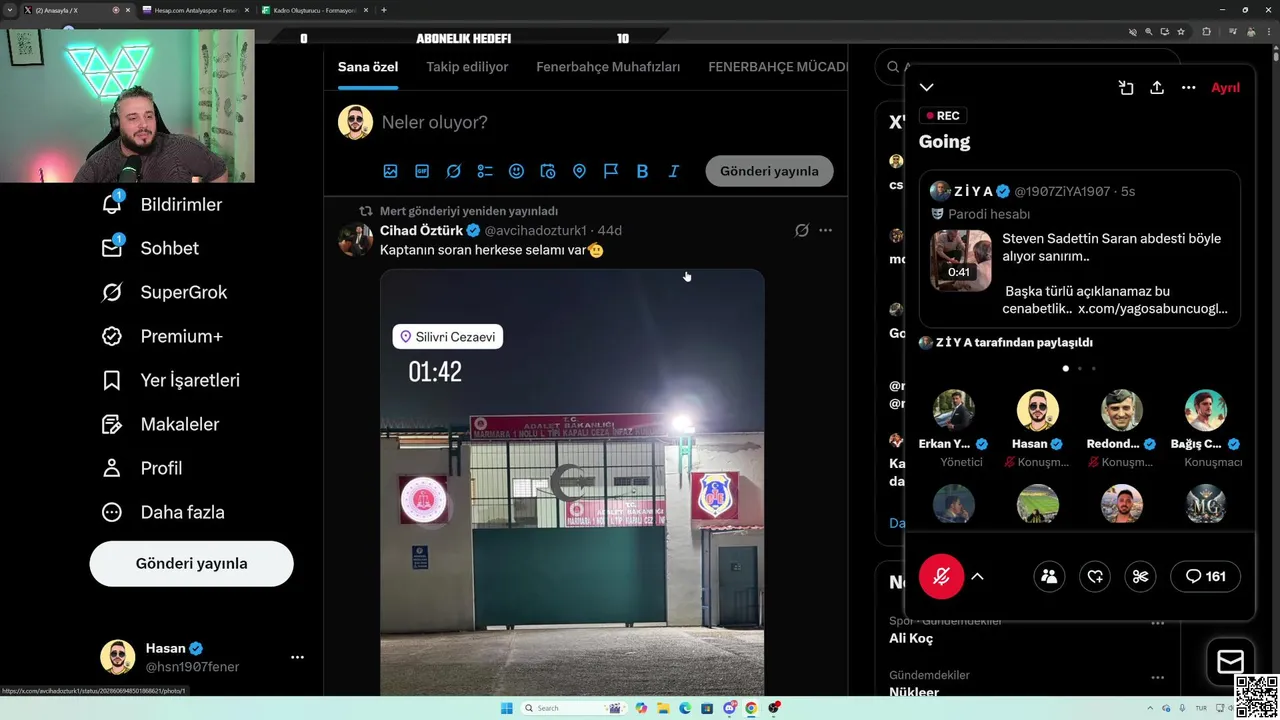Open Makaleler articles page
This screenshot has width=1280, height=720.
click(x=160, y=424)
